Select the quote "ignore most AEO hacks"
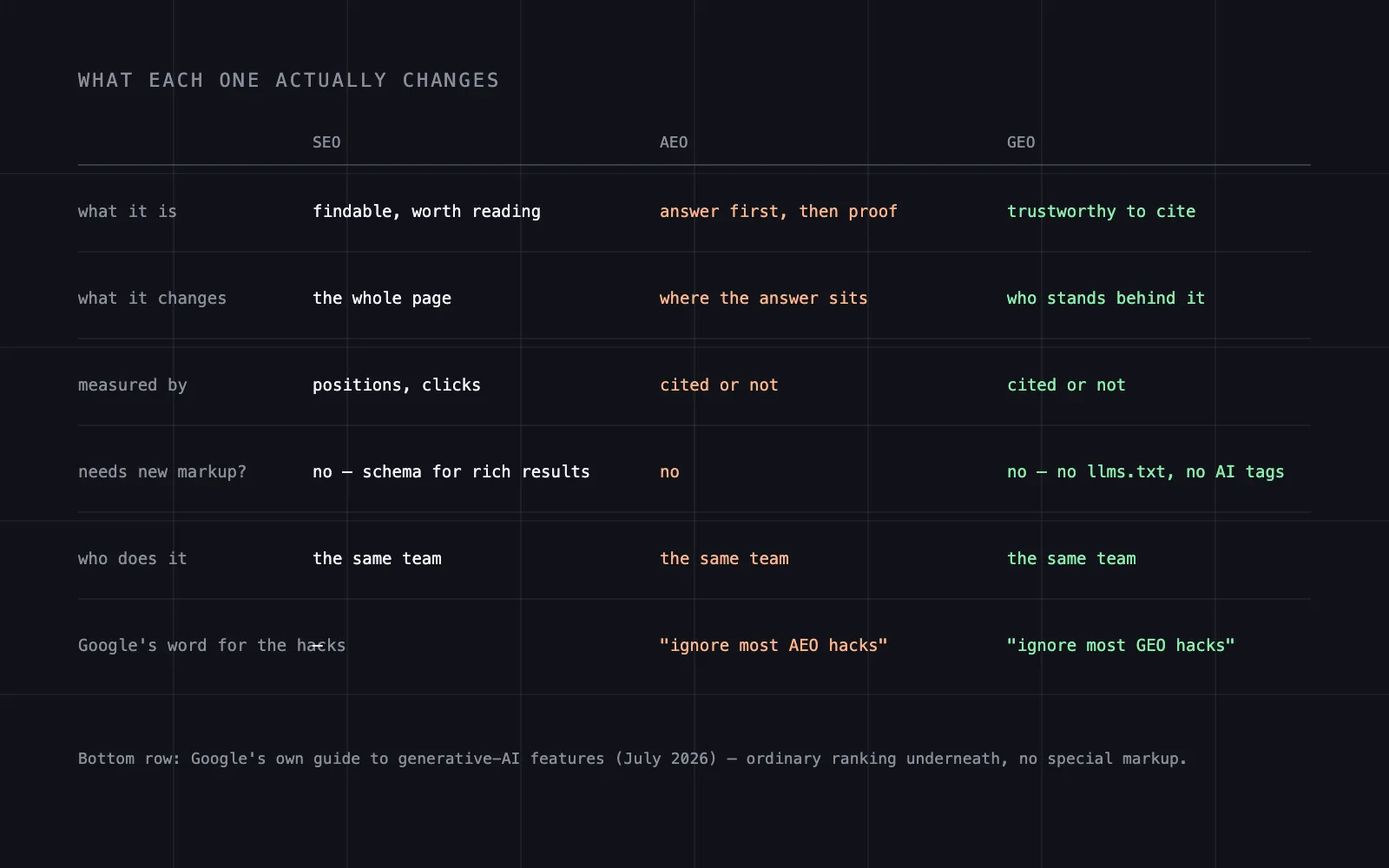Image resolution: width=1389 pixels, height=868 pixels. click(773, 645)
